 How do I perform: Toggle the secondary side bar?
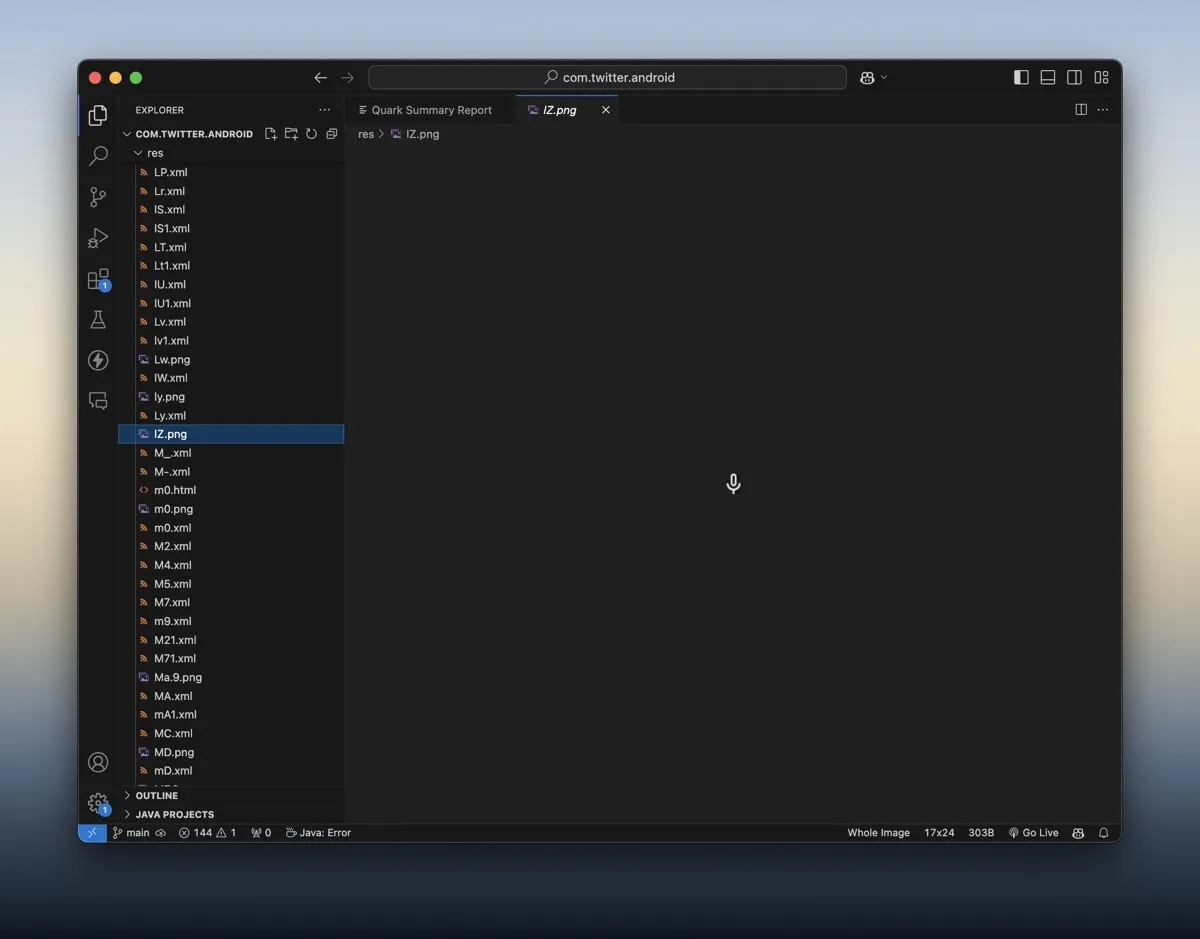[x=1074, y=78]
